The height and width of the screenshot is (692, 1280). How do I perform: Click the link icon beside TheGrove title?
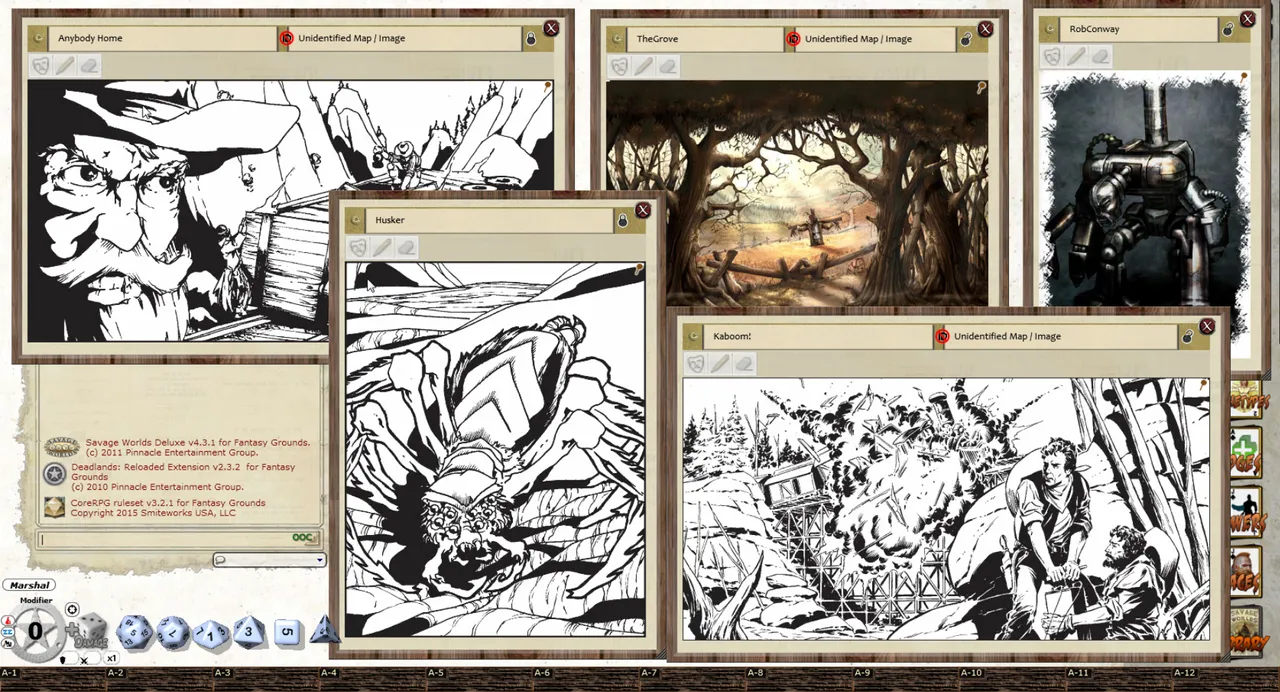tap(618, 38)
